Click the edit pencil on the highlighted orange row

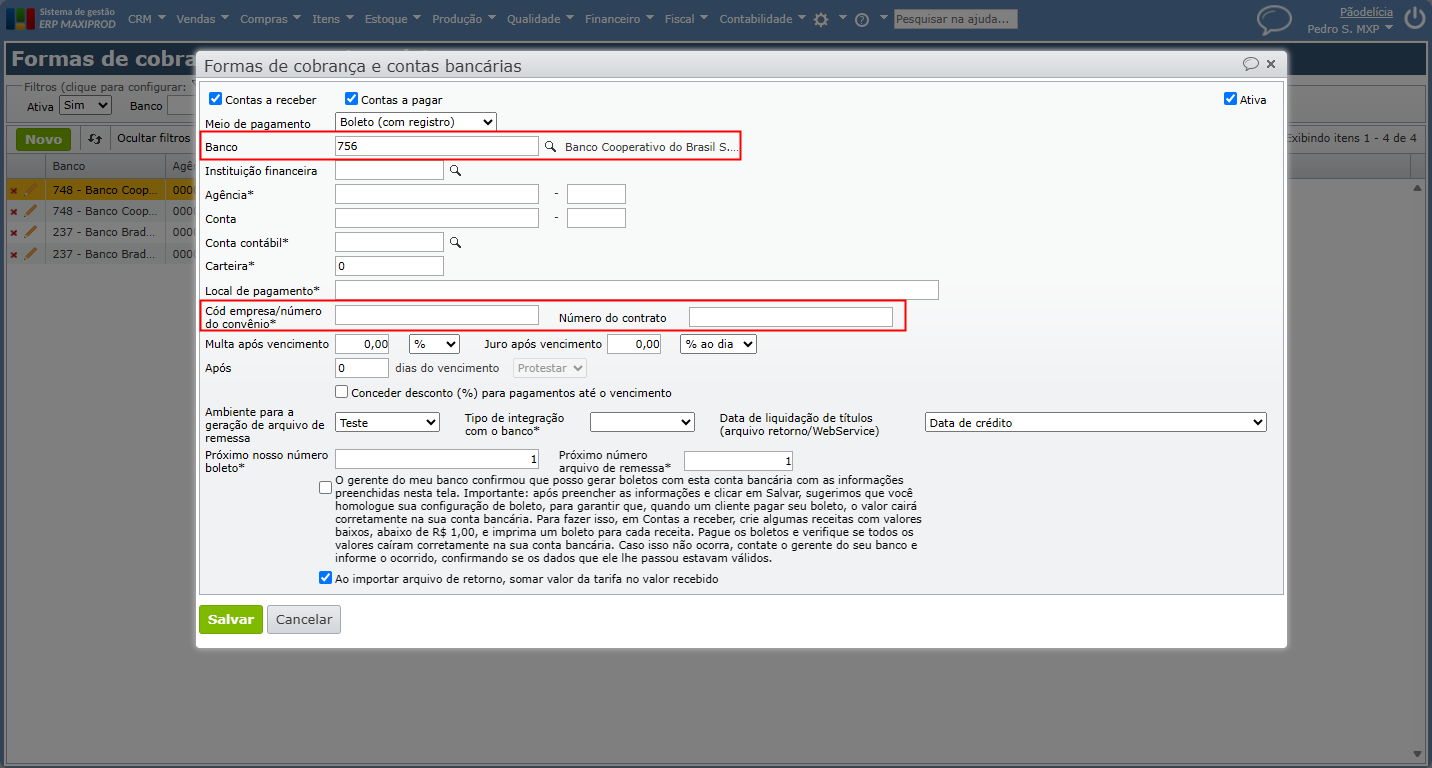tap(31, 189)
